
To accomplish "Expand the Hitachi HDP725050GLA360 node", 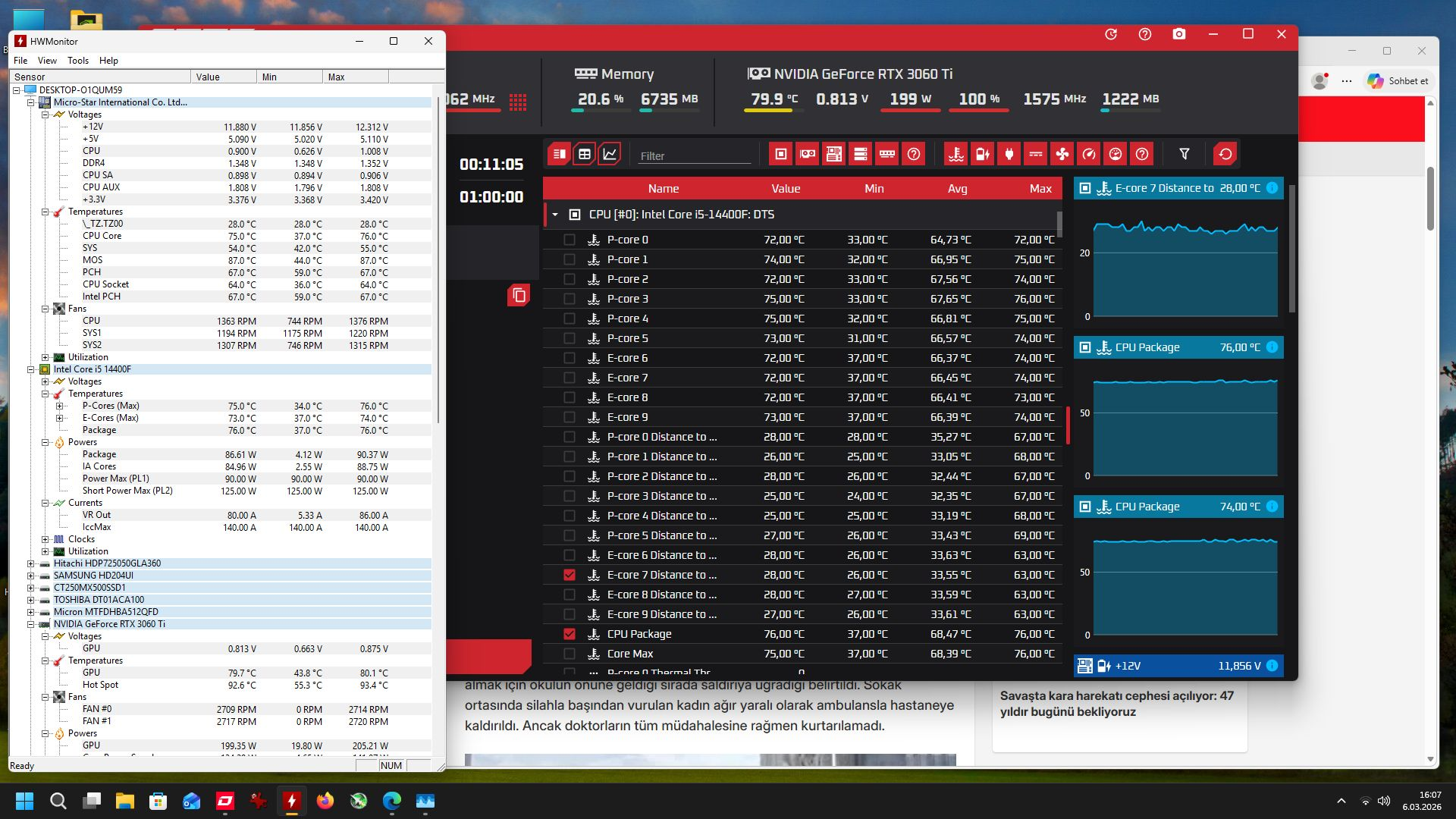I will [31, 563].
